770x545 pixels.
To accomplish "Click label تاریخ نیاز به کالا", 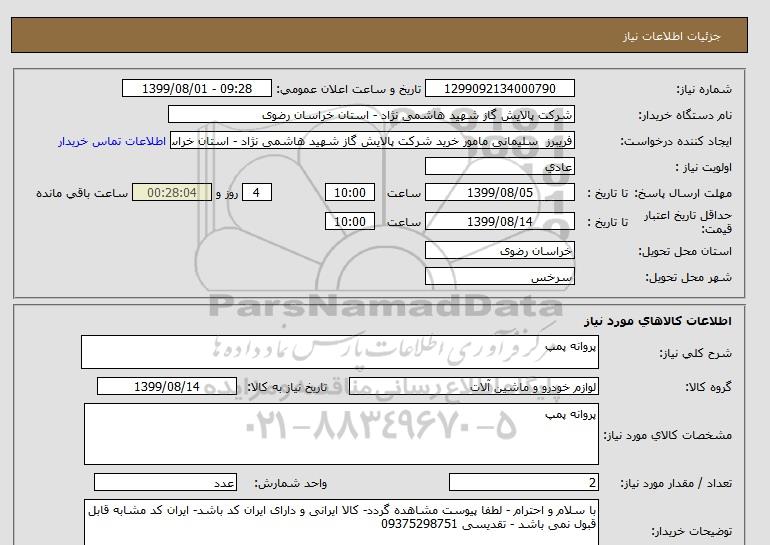I will [x=287, y=387].
